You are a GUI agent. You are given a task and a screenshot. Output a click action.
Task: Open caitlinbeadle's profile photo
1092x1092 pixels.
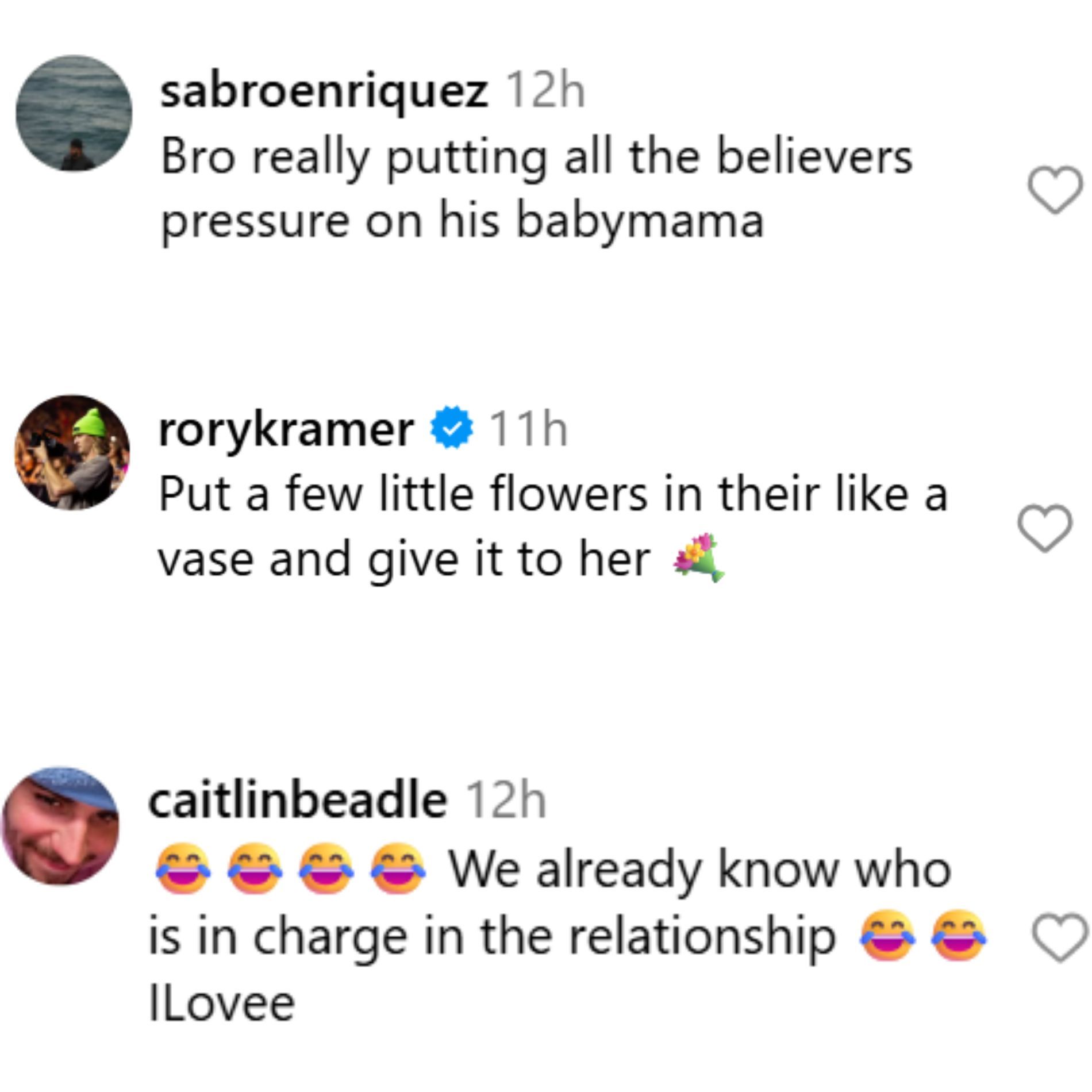(61, 826)
